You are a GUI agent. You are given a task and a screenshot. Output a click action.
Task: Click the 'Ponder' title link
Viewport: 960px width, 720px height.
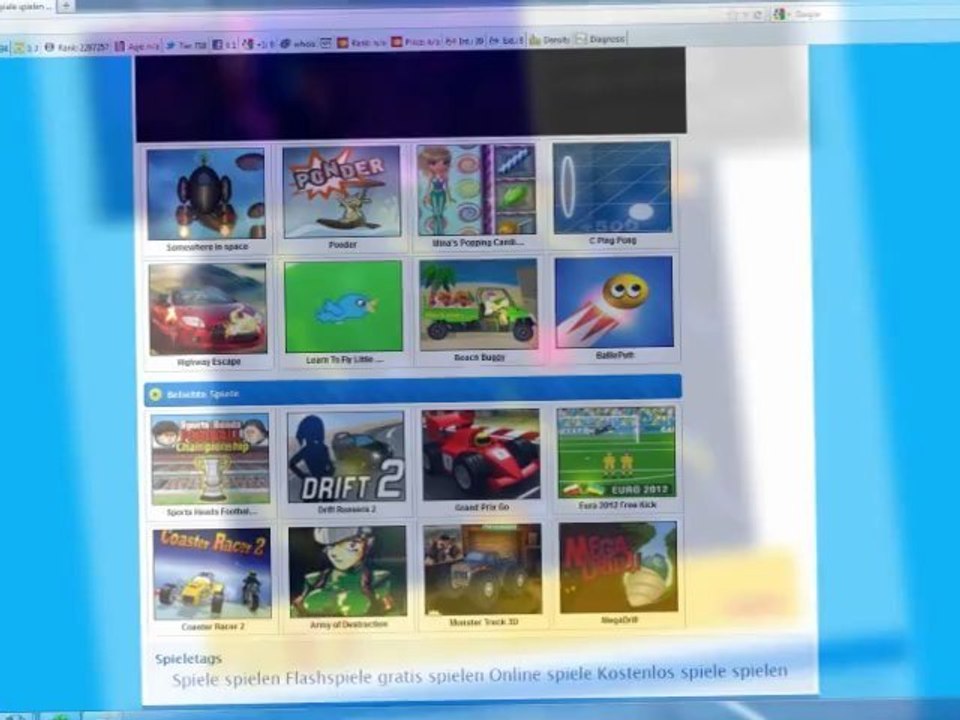pos(342,245)
